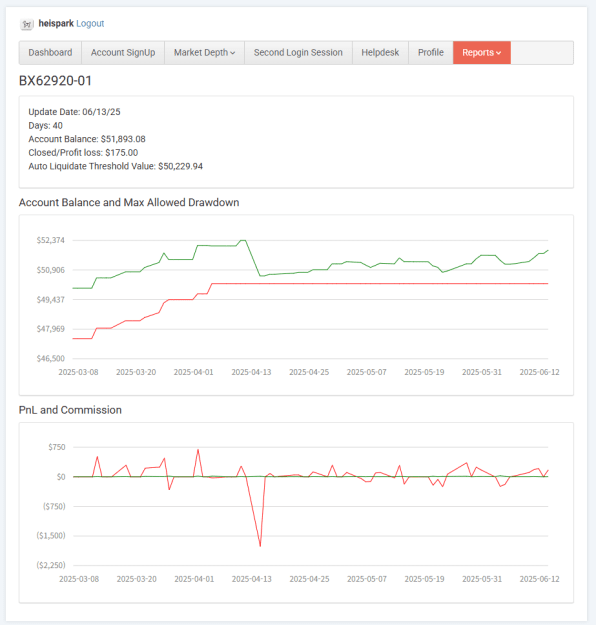596x625 pixels.
Task: Click the Market Depth chevron arrow
Action: click(x=233, y=53)
